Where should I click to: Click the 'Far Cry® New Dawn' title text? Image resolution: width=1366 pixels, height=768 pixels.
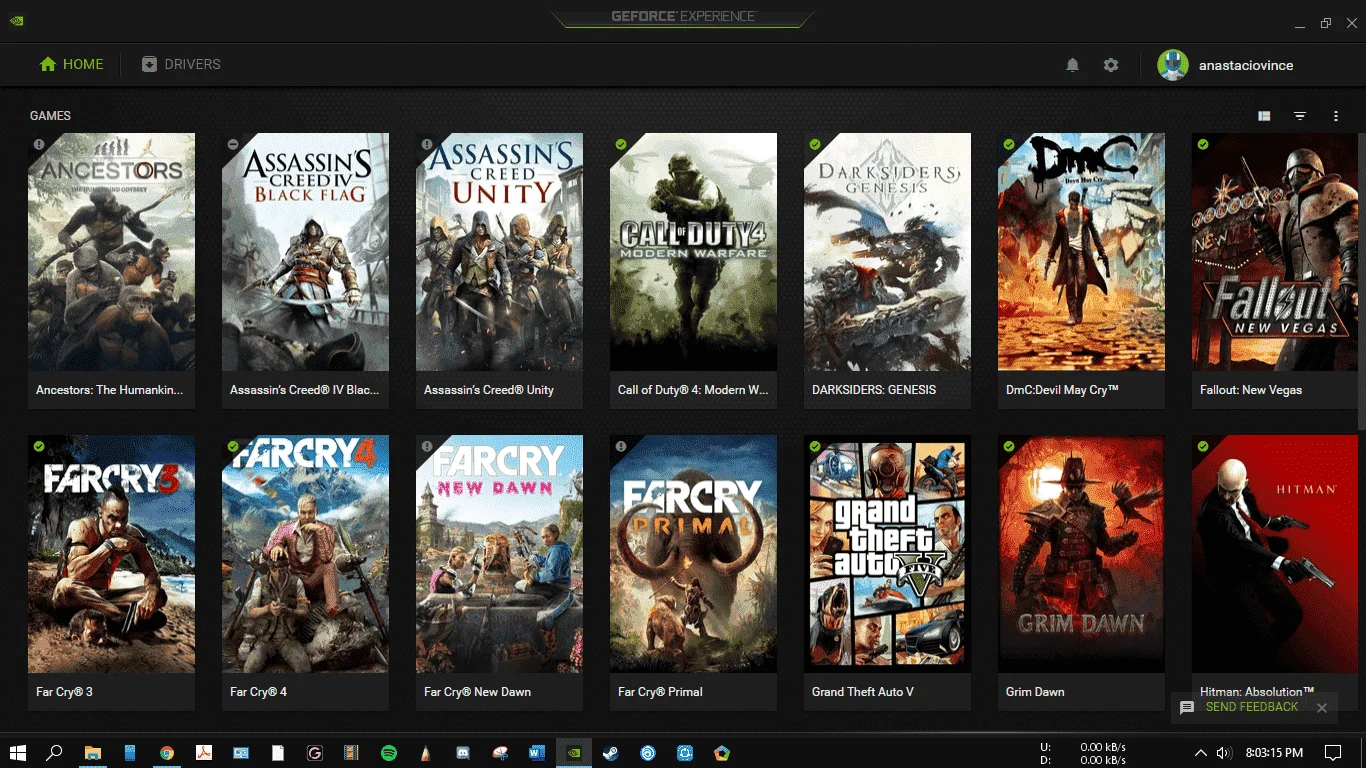(477, 692)
